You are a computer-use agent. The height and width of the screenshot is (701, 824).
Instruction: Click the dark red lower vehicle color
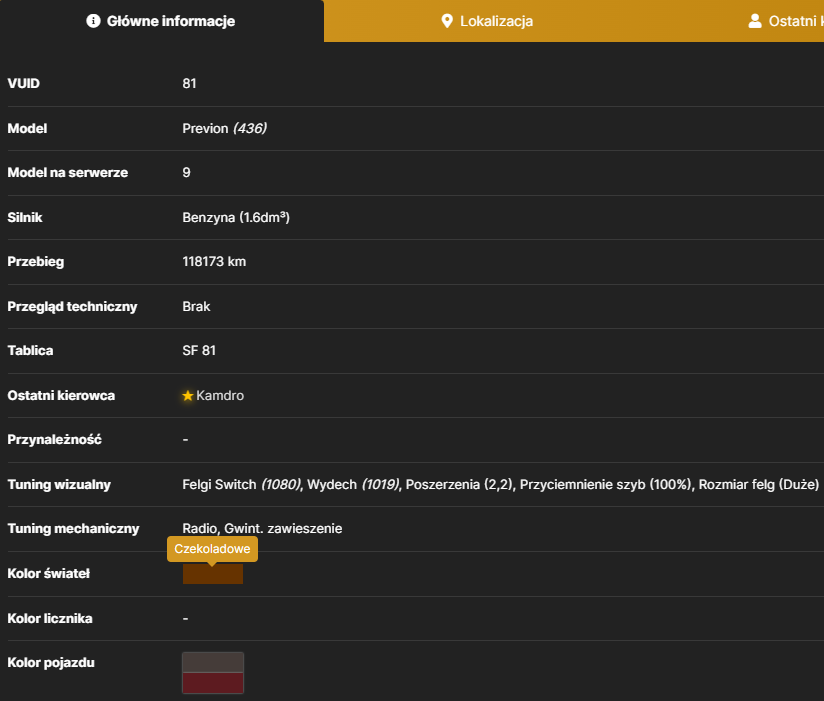pos(213,683)
